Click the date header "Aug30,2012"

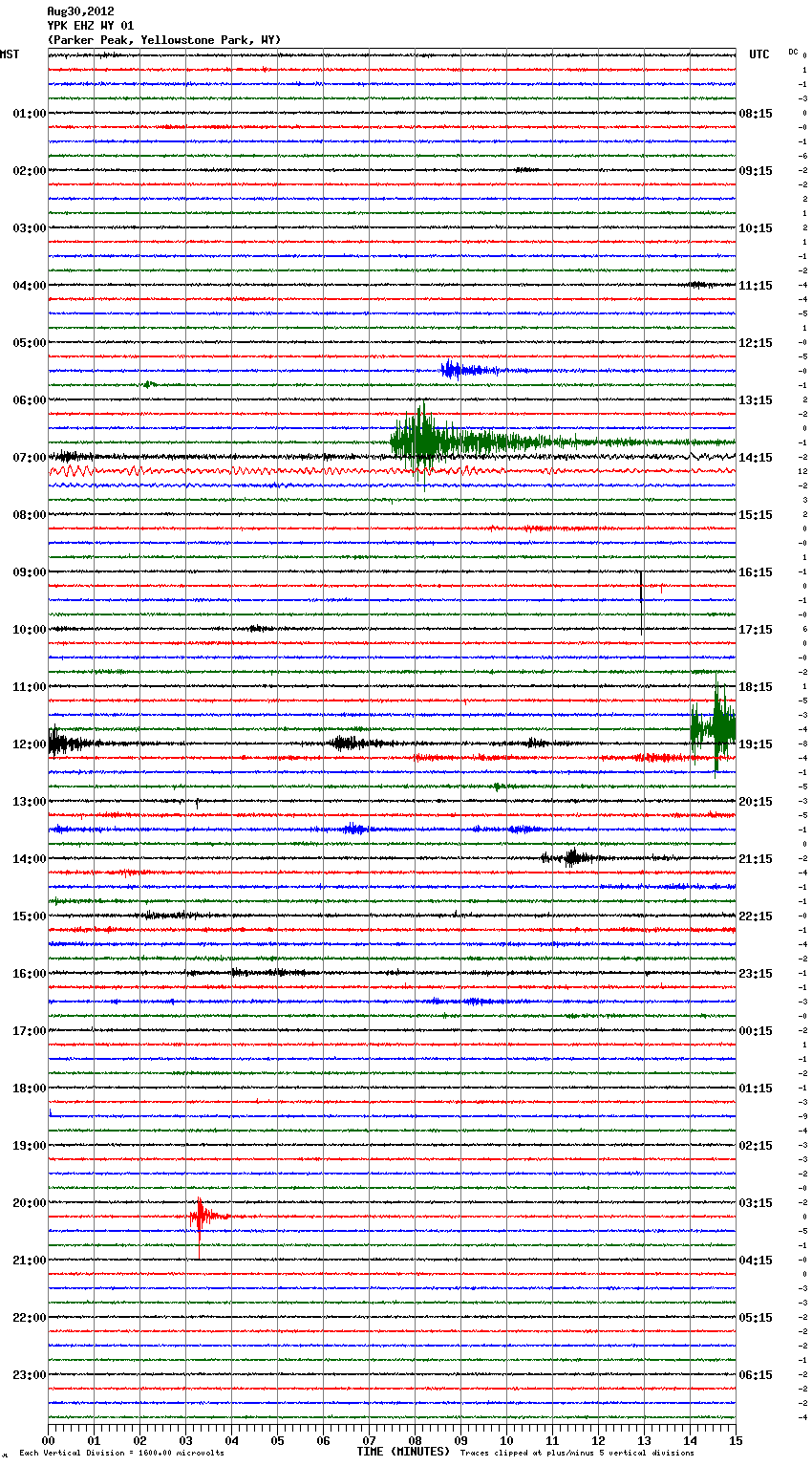tap(80, 11)
